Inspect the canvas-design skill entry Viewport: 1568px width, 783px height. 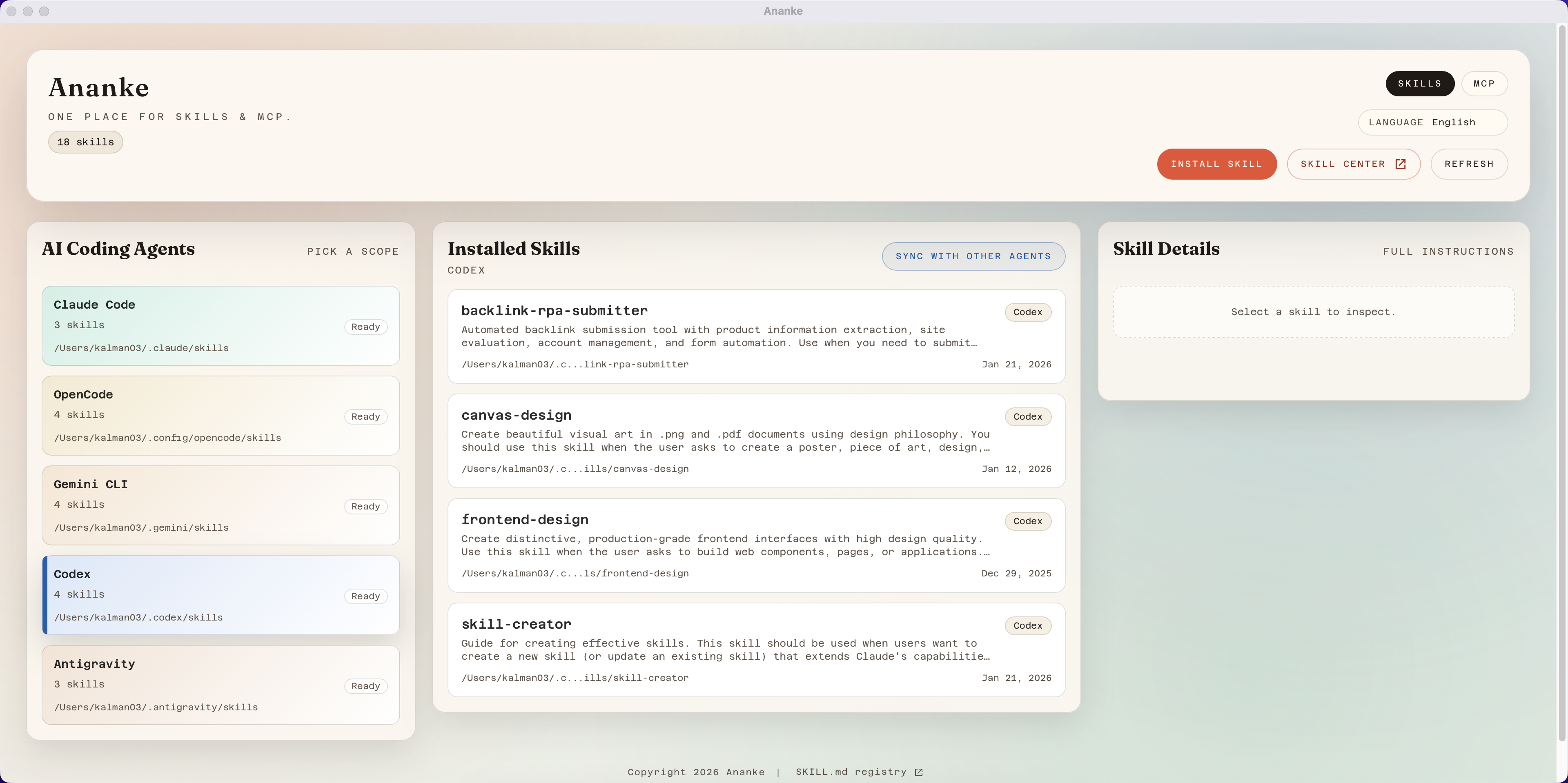(755, 440)
